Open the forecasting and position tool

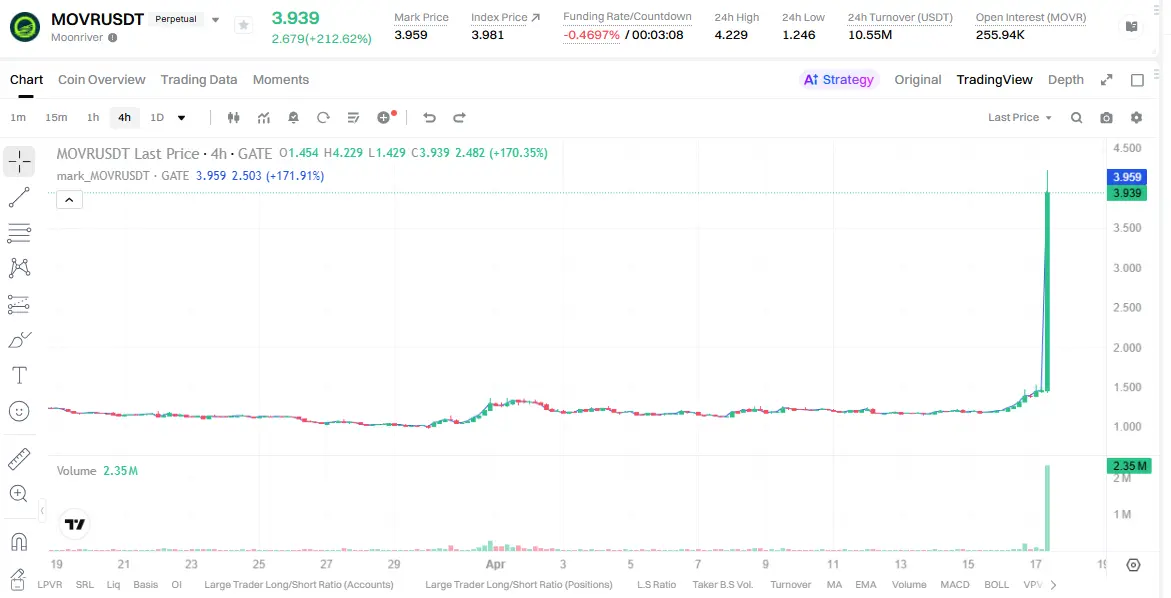point(19,304)
